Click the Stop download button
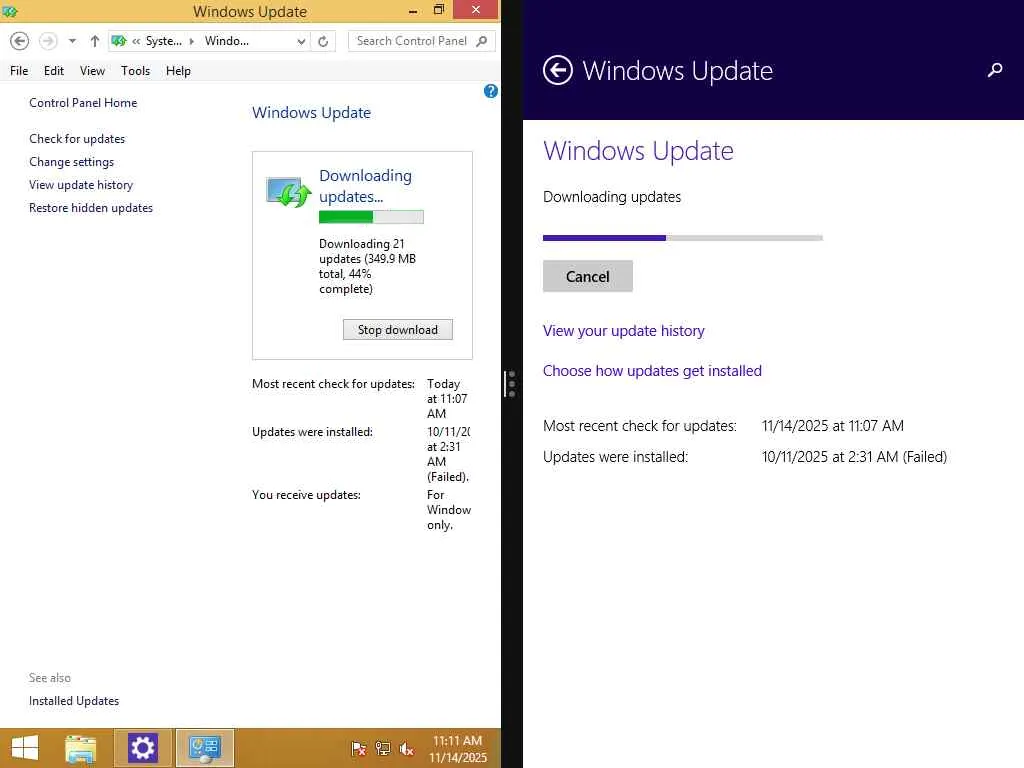Image resolution: width=1024 pixels, height=768 pixels. (398, 330)
